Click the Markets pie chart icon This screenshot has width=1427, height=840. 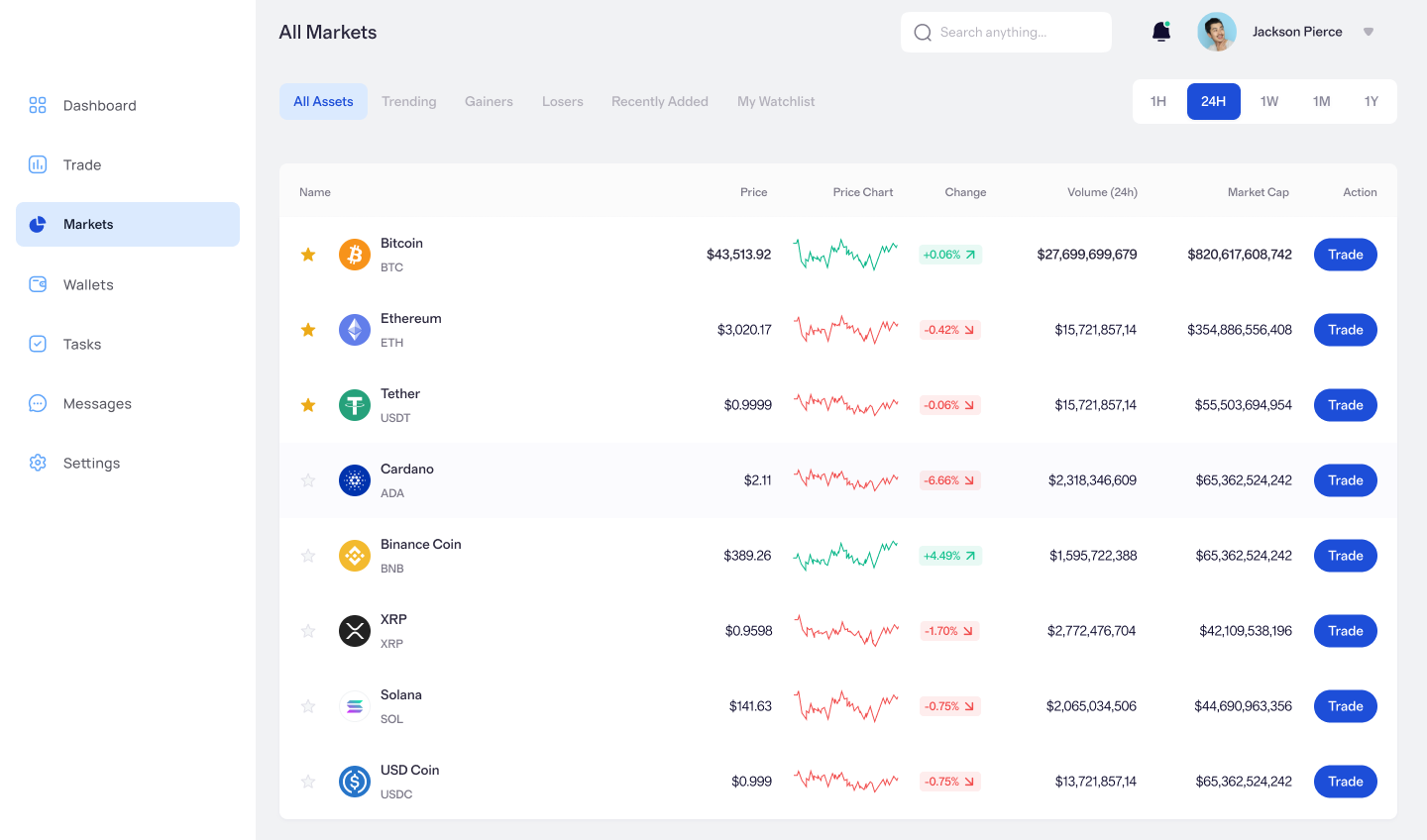point(38,224)
